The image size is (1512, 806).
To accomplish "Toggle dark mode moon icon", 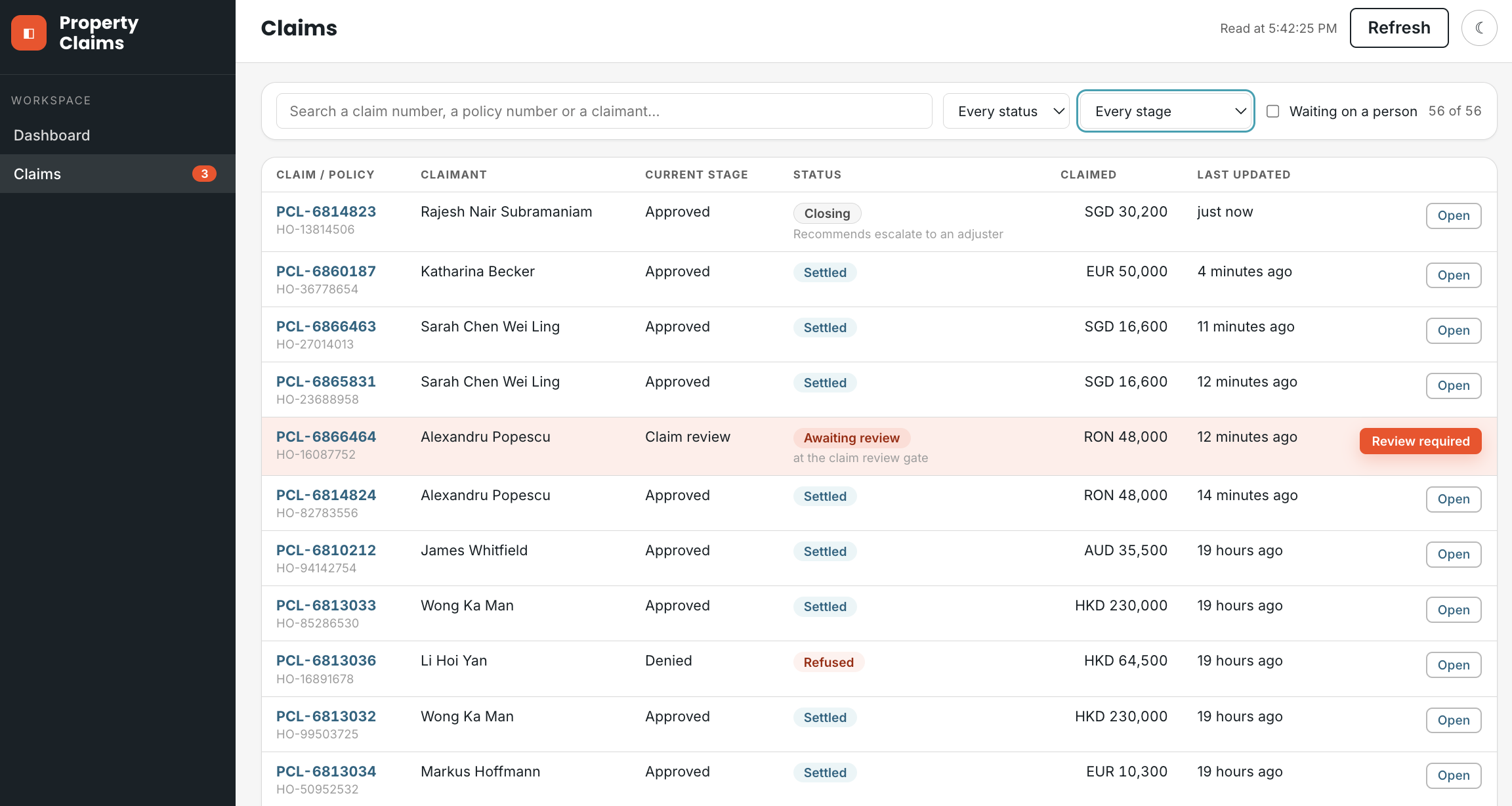I will pyautogui.click(x=1479, y=28).
